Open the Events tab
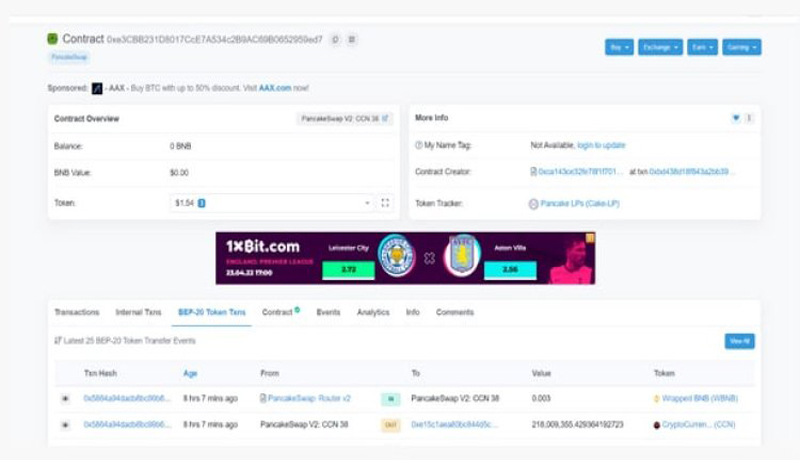Screen dimensions: 800x460 click(x=328, y=312)
